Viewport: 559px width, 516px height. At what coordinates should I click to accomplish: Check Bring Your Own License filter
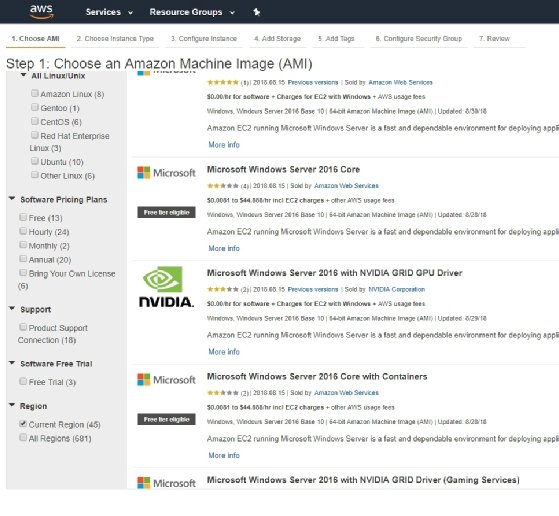[23, 272]
